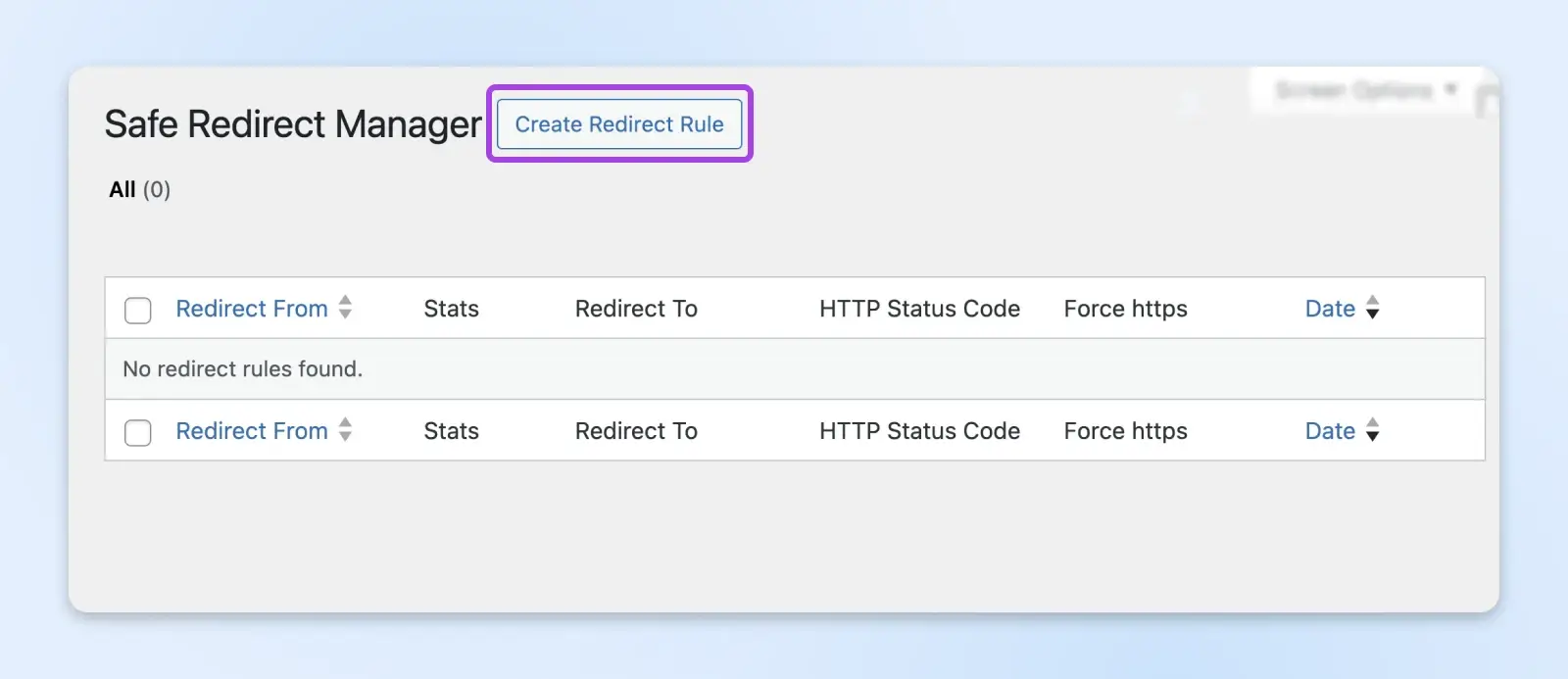Viewport: 1568px width, 679px height.
Task: Click the header Redirect To column label
Action: pos(636,309)
